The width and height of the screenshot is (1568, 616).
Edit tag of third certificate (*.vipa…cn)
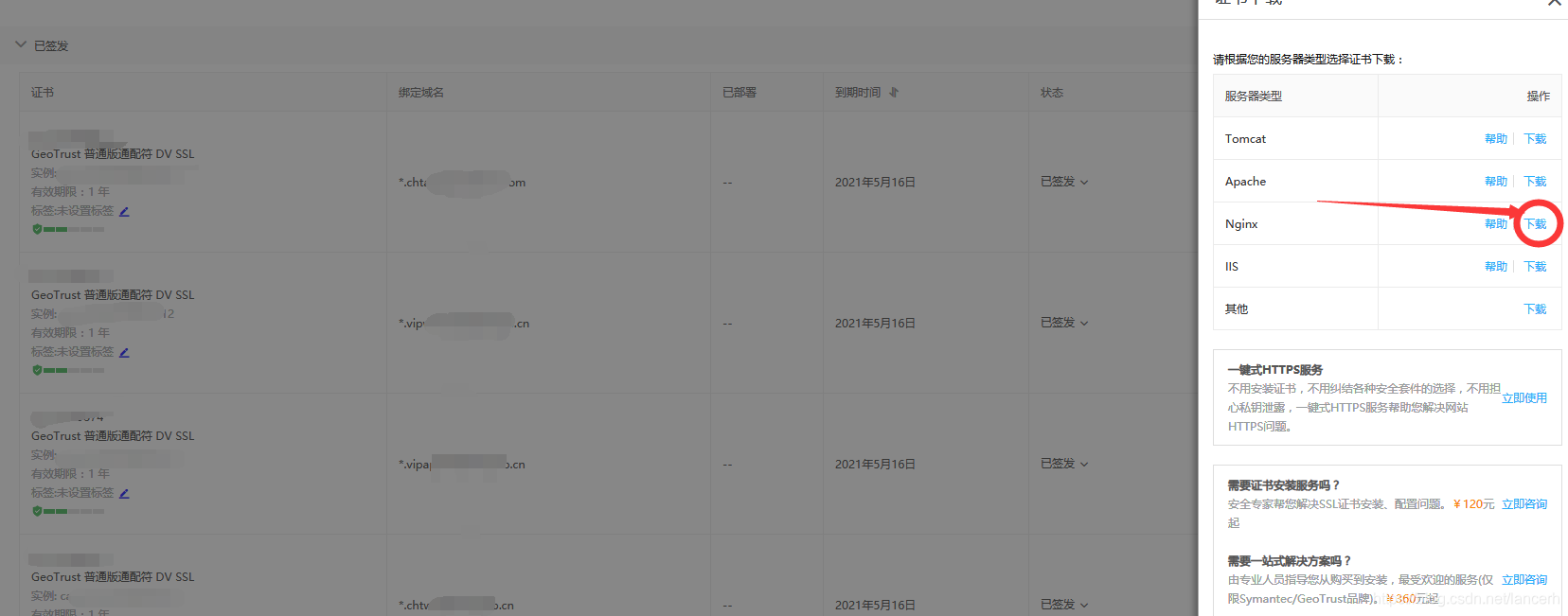tap(124, 493)
